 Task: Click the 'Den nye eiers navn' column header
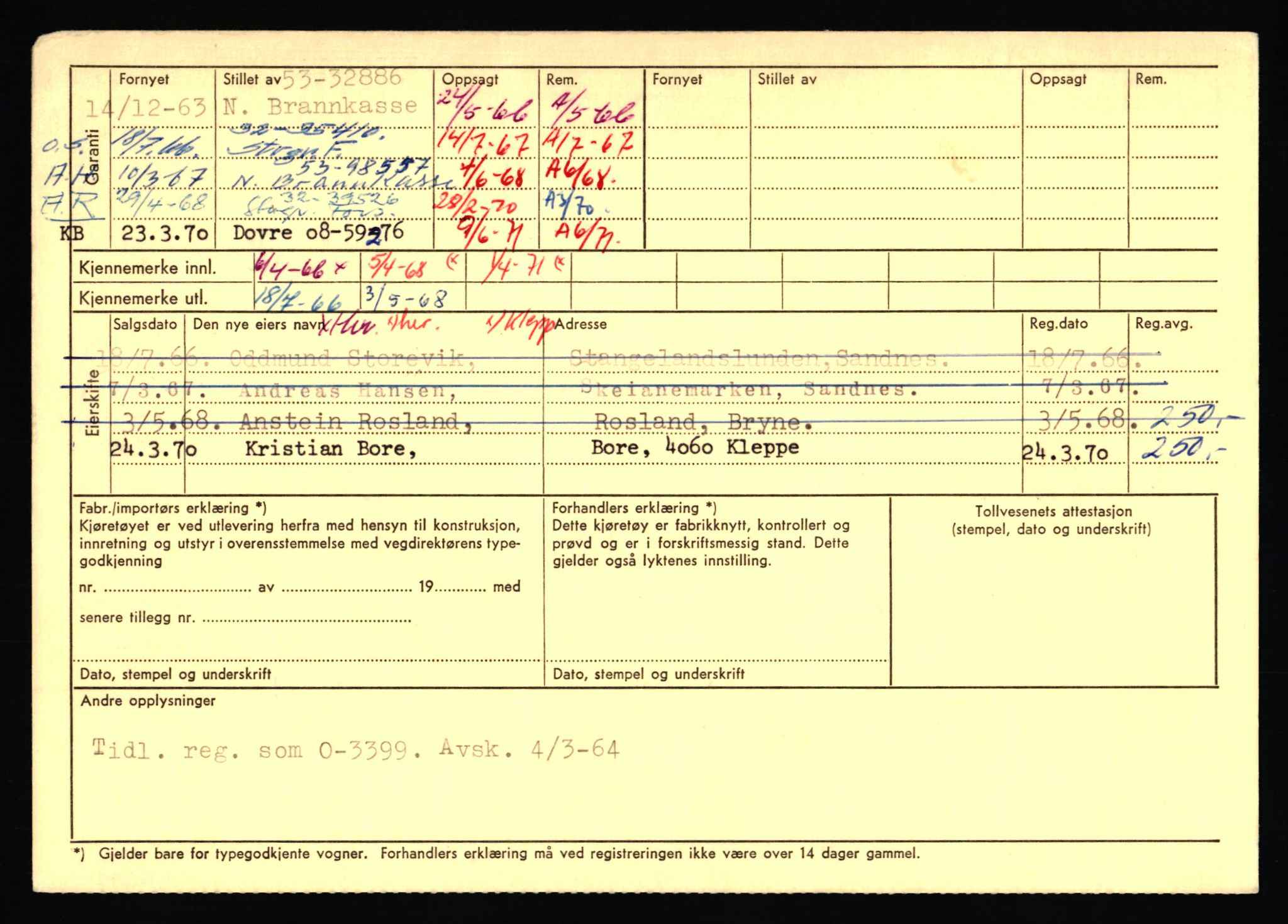[258, 325]
